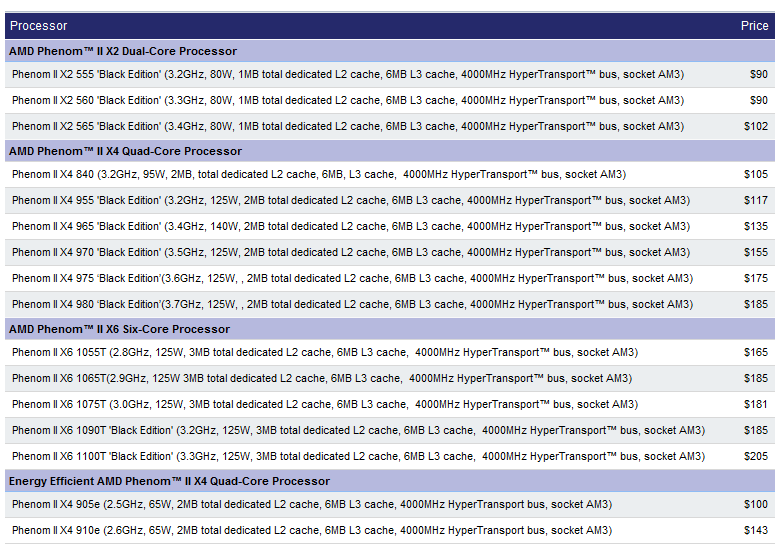
Task: Click the $105 price of the X4 840
Action: coord(756,175)
